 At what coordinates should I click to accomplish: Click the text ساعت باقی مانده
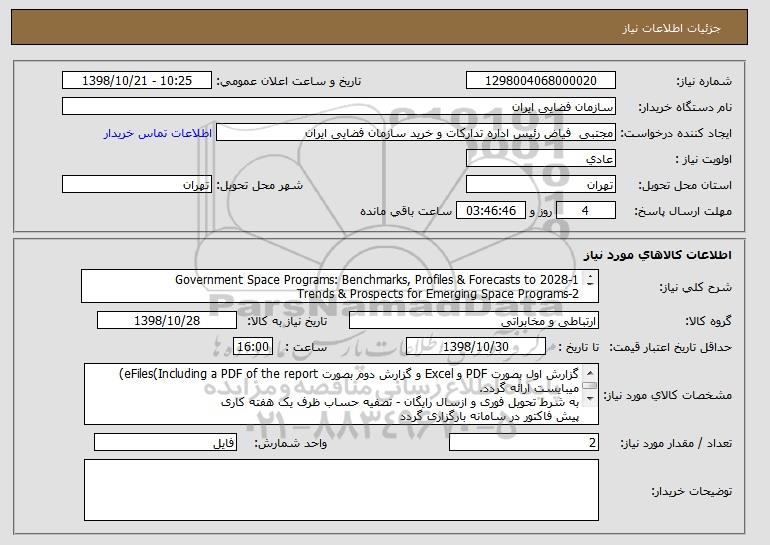click(406, 211)
